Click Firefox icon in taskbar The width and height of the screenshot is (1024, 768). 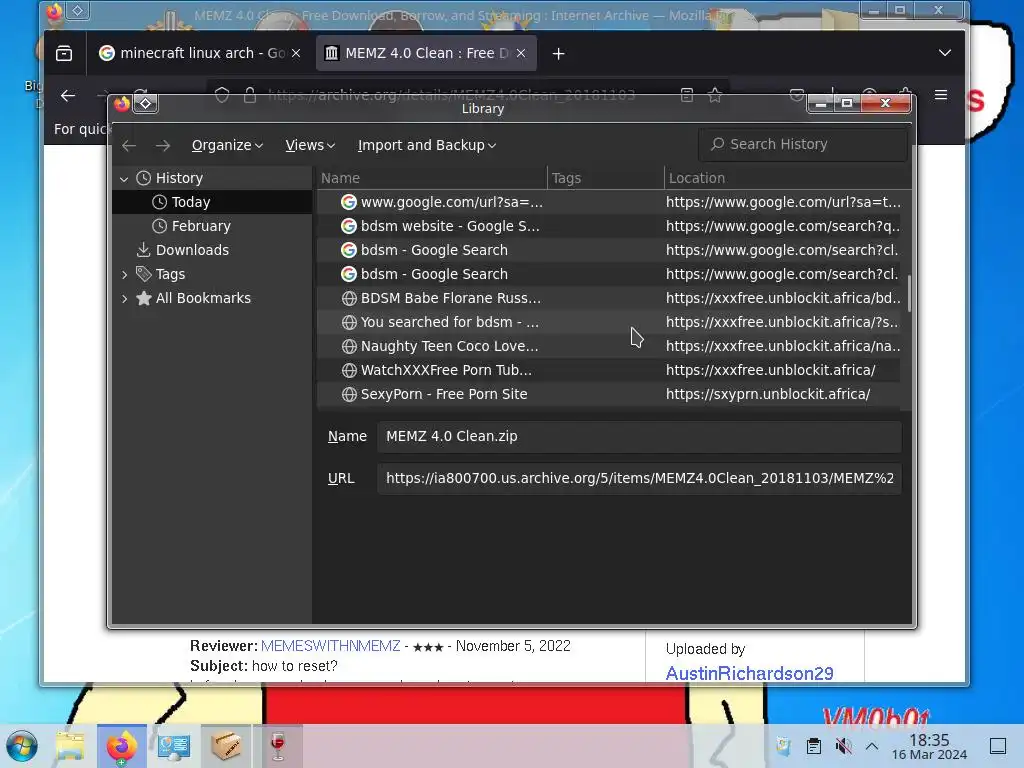click(x=121, y=746)
